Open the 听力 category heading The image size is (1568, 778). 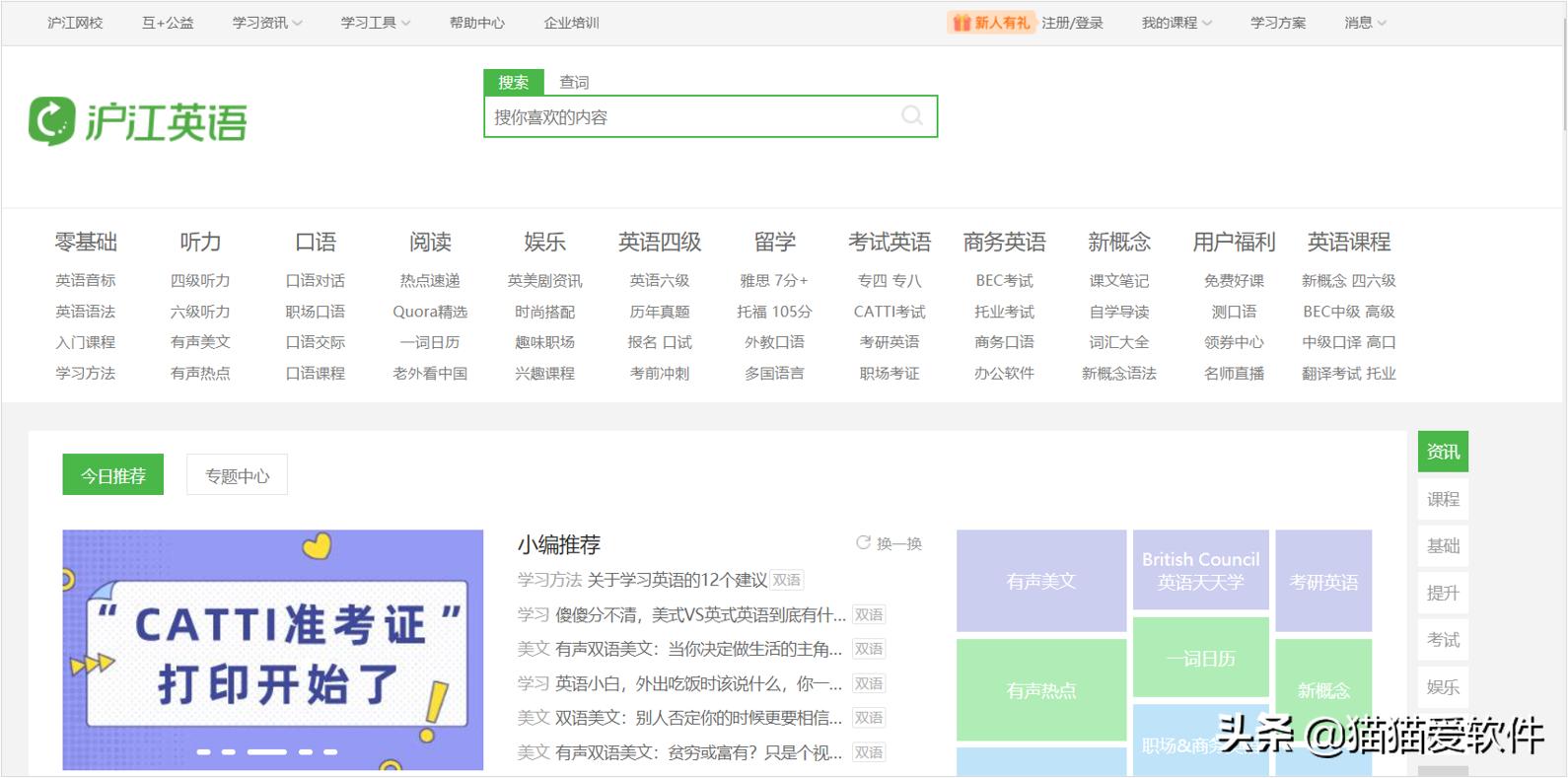(200, 242)
